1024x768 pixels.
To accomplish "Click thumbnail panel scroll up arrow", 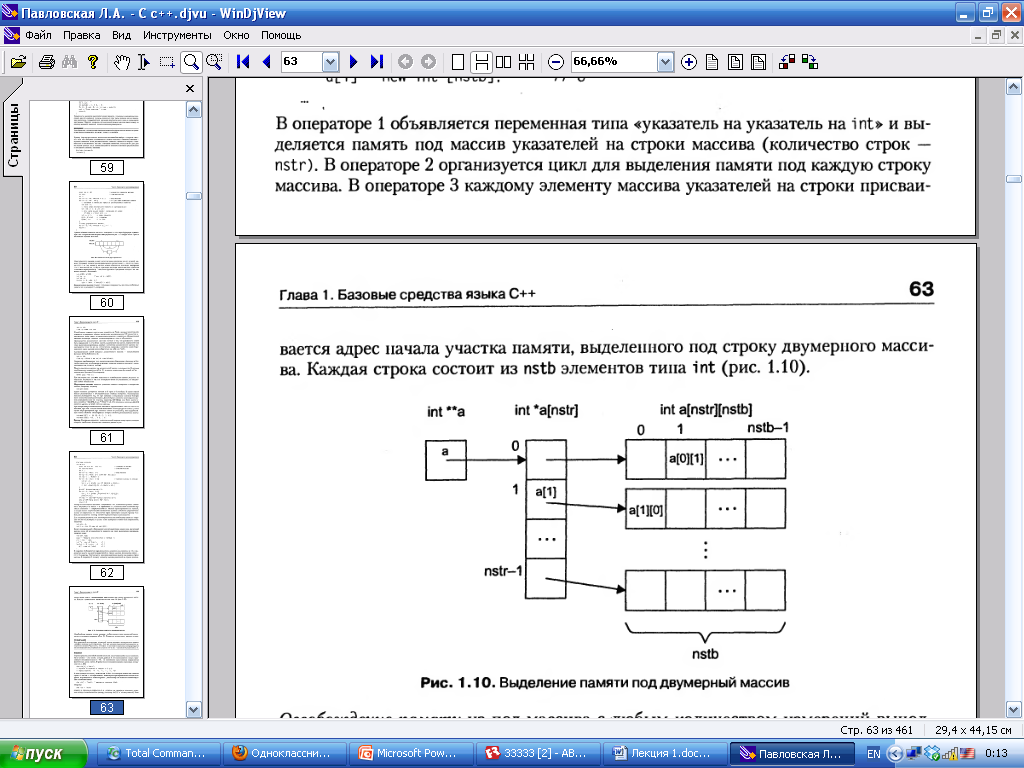I will [193, 109].
